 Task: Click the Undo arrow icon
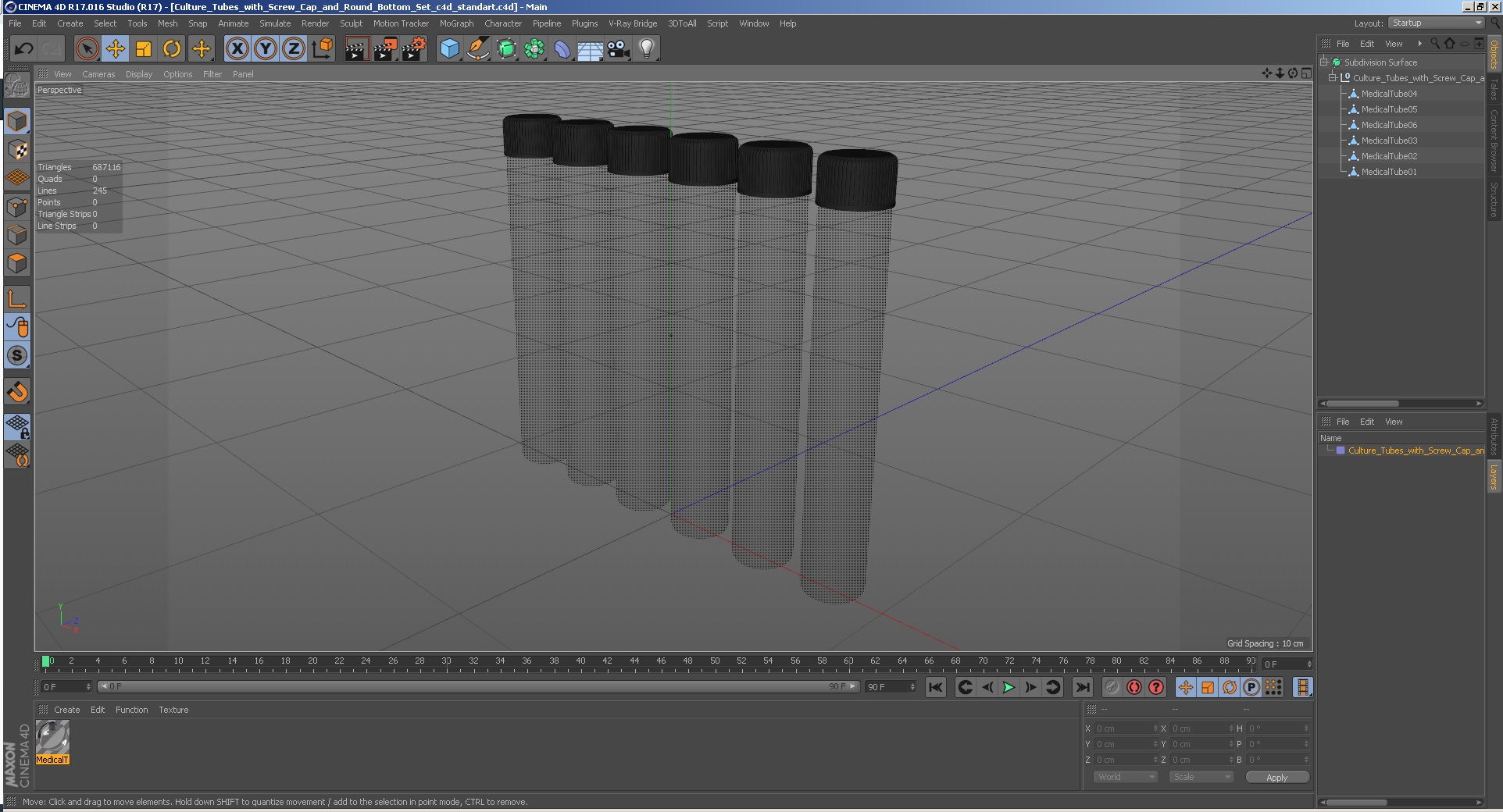point(24,49)
